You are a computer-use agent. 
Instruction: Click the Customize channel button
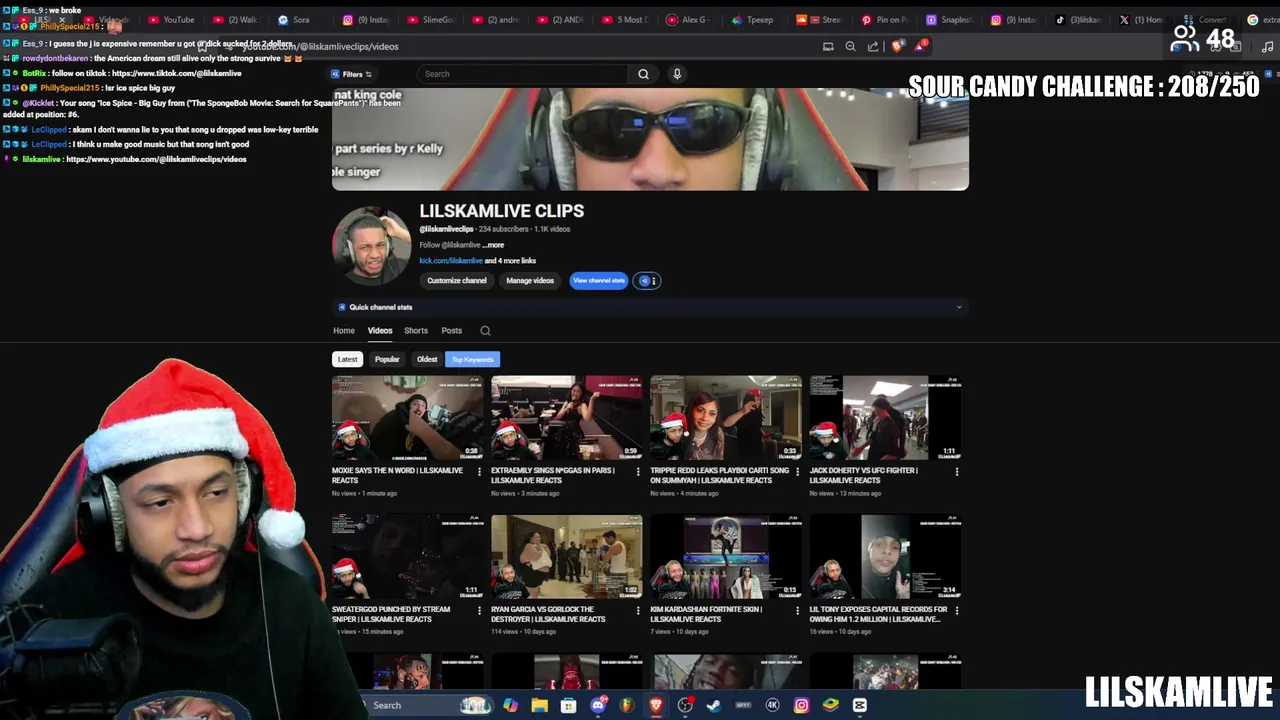(x=457, y=281)
